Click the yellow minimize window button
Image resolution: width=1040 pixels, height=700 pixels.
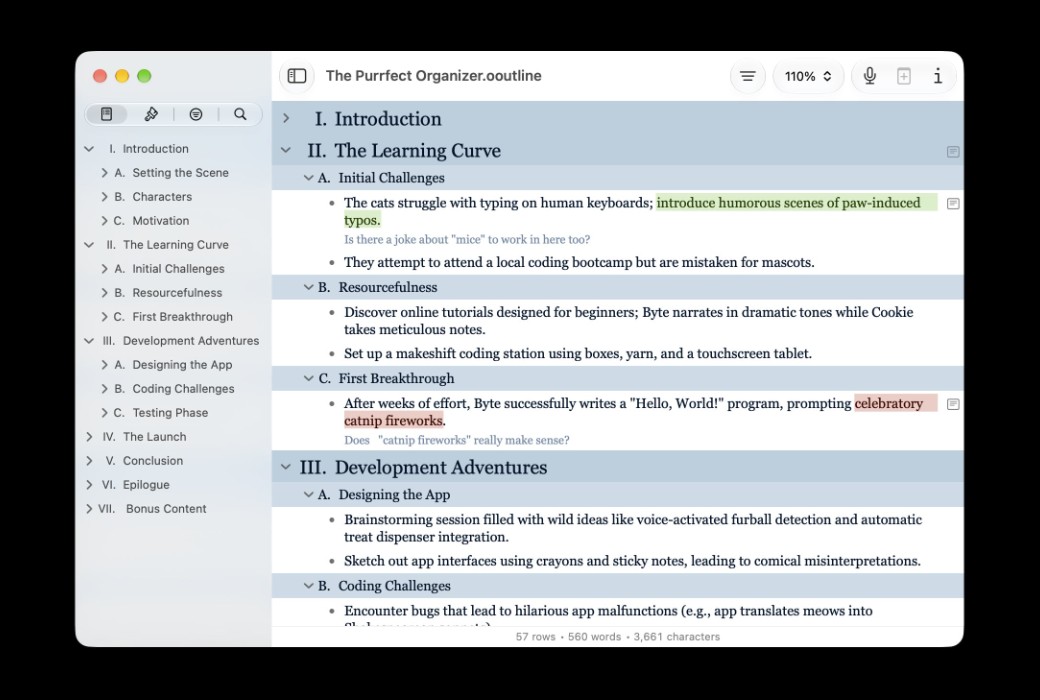[x=122, y=76]
